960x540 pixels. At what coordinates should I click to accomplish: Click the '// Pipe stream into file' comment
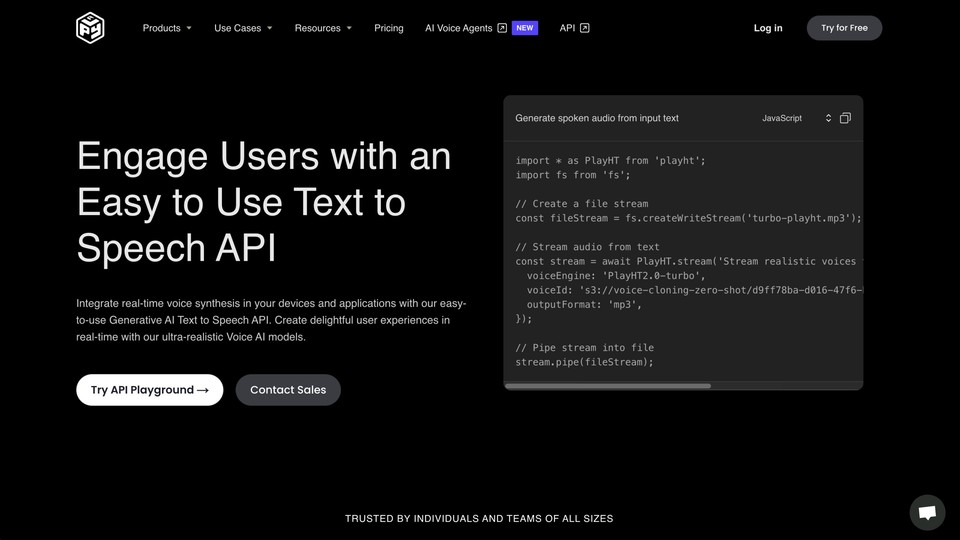point(584,348)
